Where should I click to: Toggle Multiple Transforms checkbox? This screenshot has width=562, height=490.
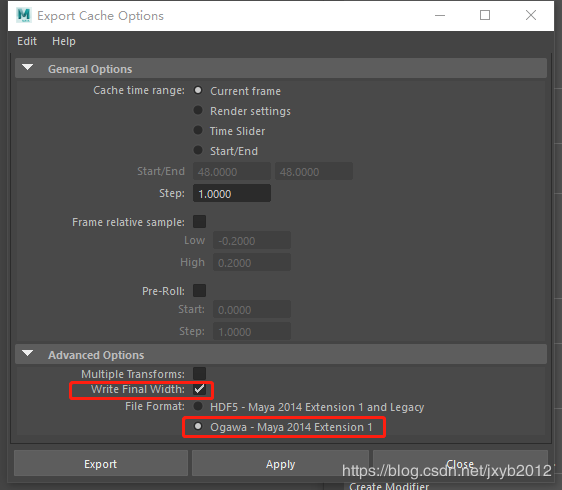[x=199, y=373]
